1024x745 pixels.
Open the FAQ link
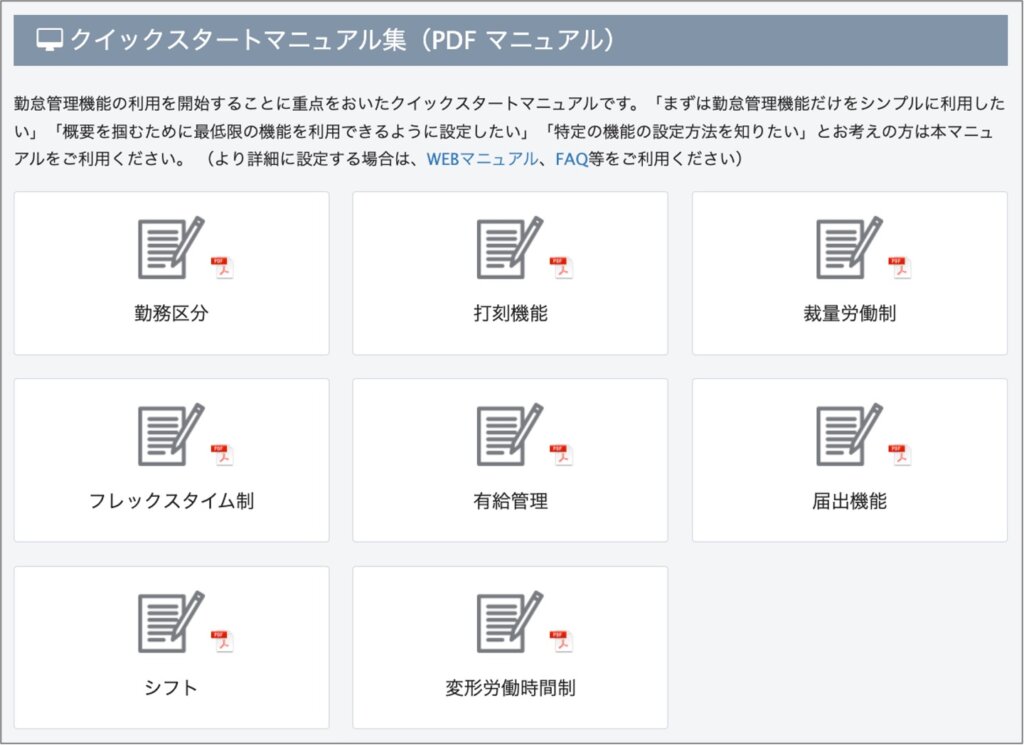click(571, 159)
